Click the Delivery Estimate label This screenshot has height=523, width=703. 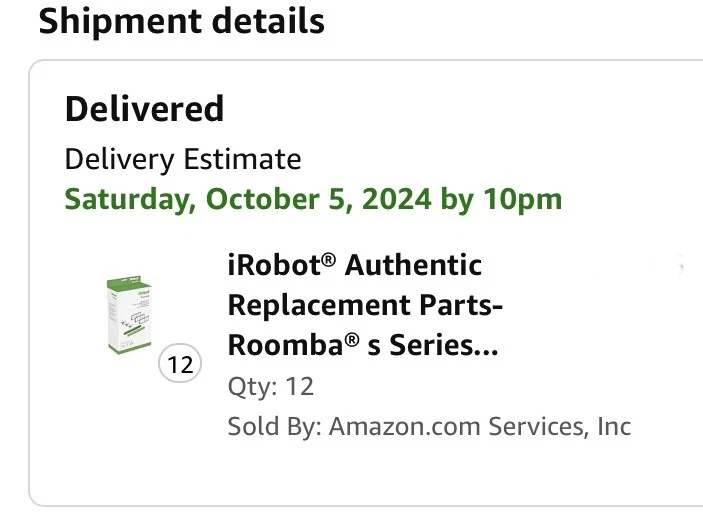tap(182, 159)
